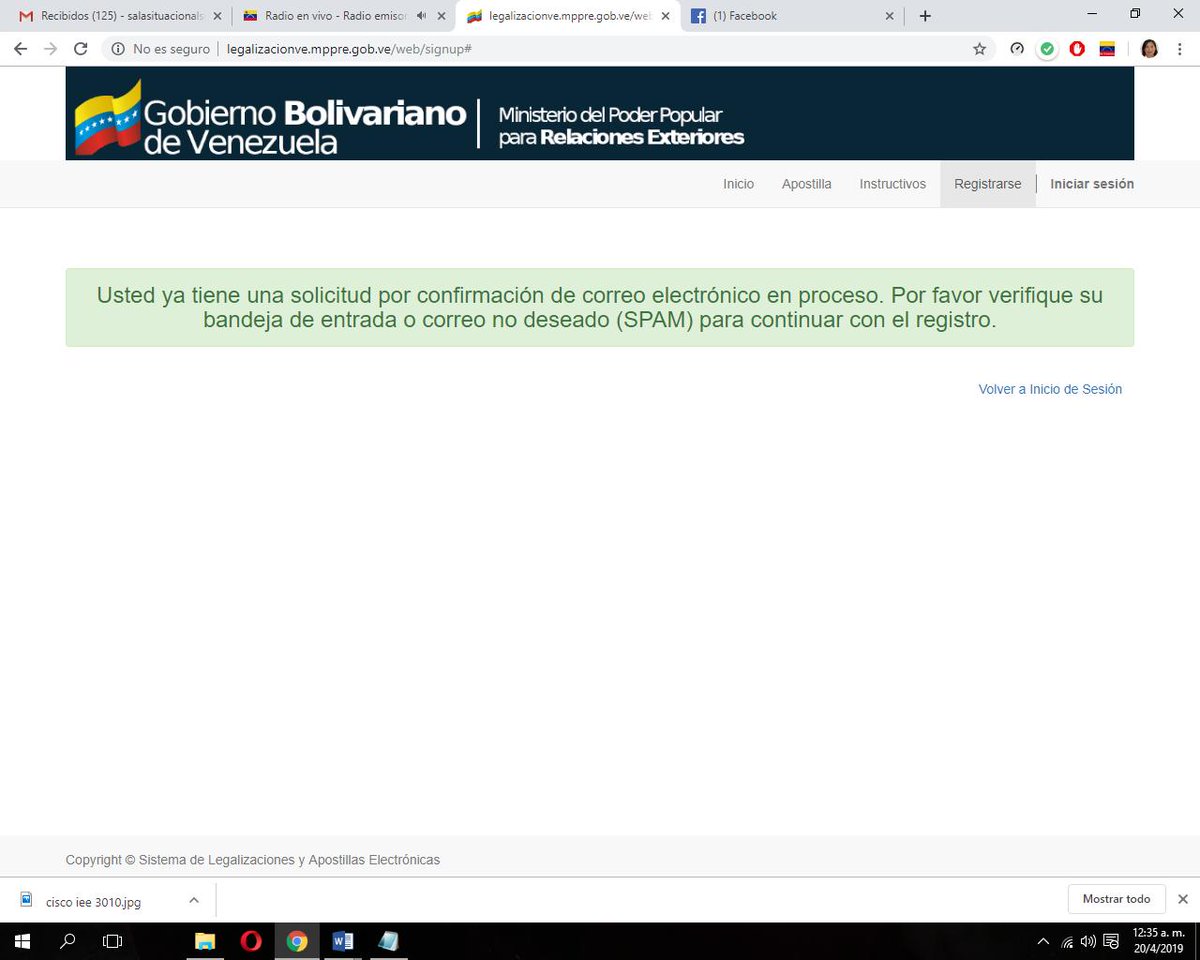Open the volume tray icon
The width and height of the screenshot is (1200, 960).
pyautogui.click(x=1088, y=941)
